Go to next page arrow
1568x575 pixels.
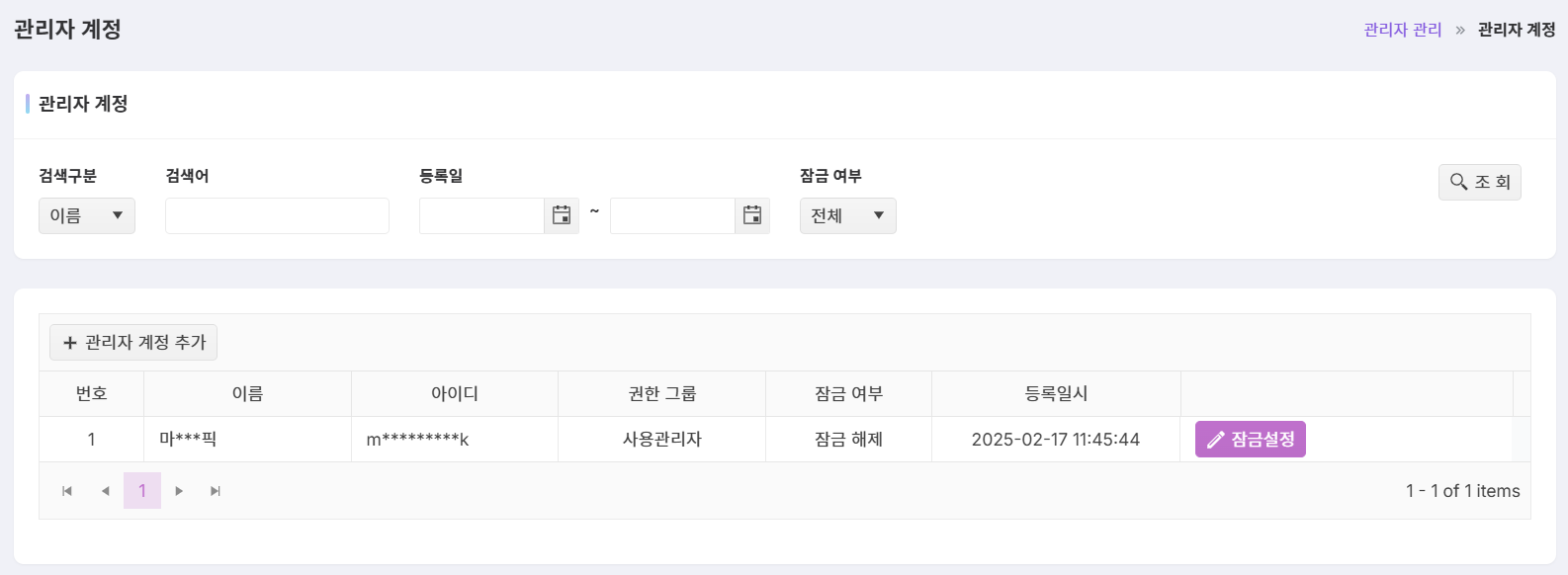(x=179, y=491)
